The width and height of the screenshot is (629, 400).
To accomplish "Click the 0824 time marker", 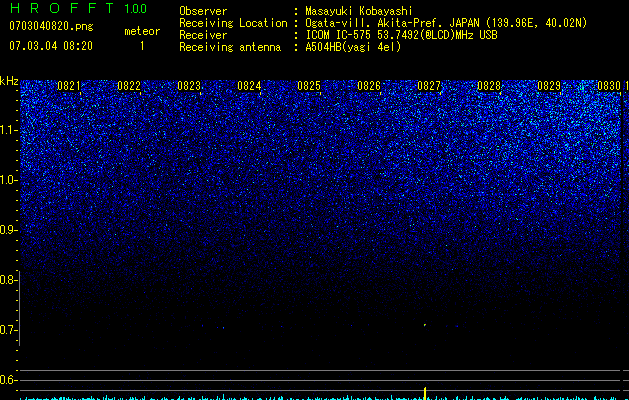I will pos(249,86).
